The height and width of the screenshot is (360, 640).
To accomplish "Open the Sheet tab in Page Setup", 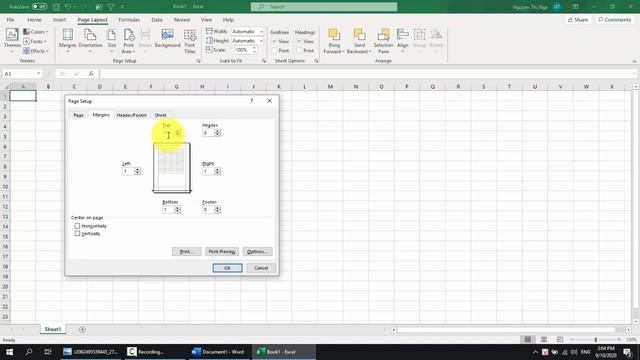I will [x=160, y=115].
